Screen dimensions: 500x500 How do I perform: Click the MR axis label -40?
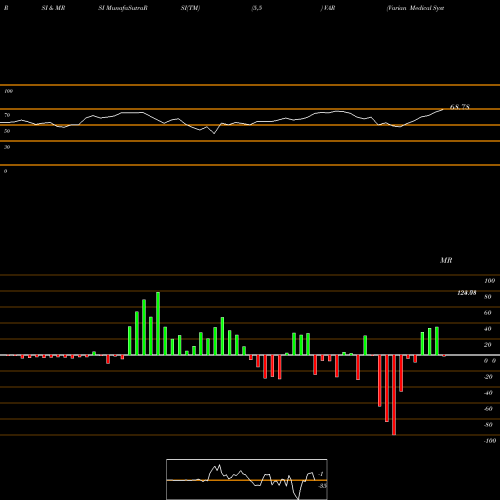click(488, 393)
